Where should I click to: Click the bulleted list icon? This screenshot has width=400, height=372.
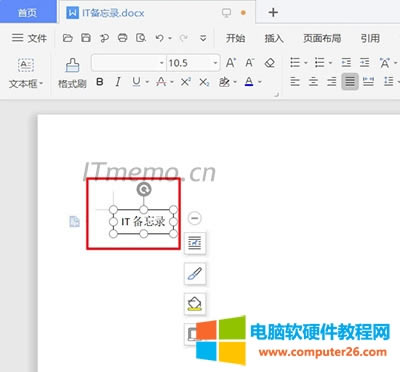[x=295, y=62]
